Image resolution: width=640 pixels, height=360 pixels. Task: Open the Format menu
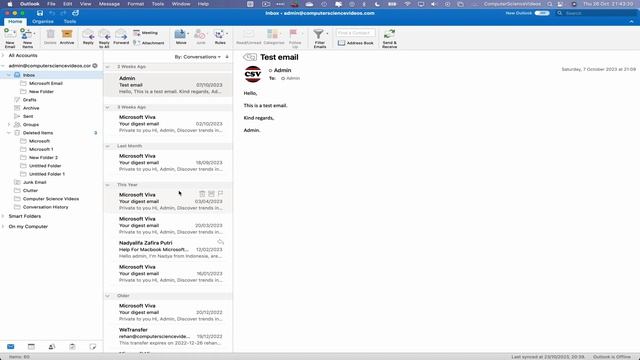[136, 4]
